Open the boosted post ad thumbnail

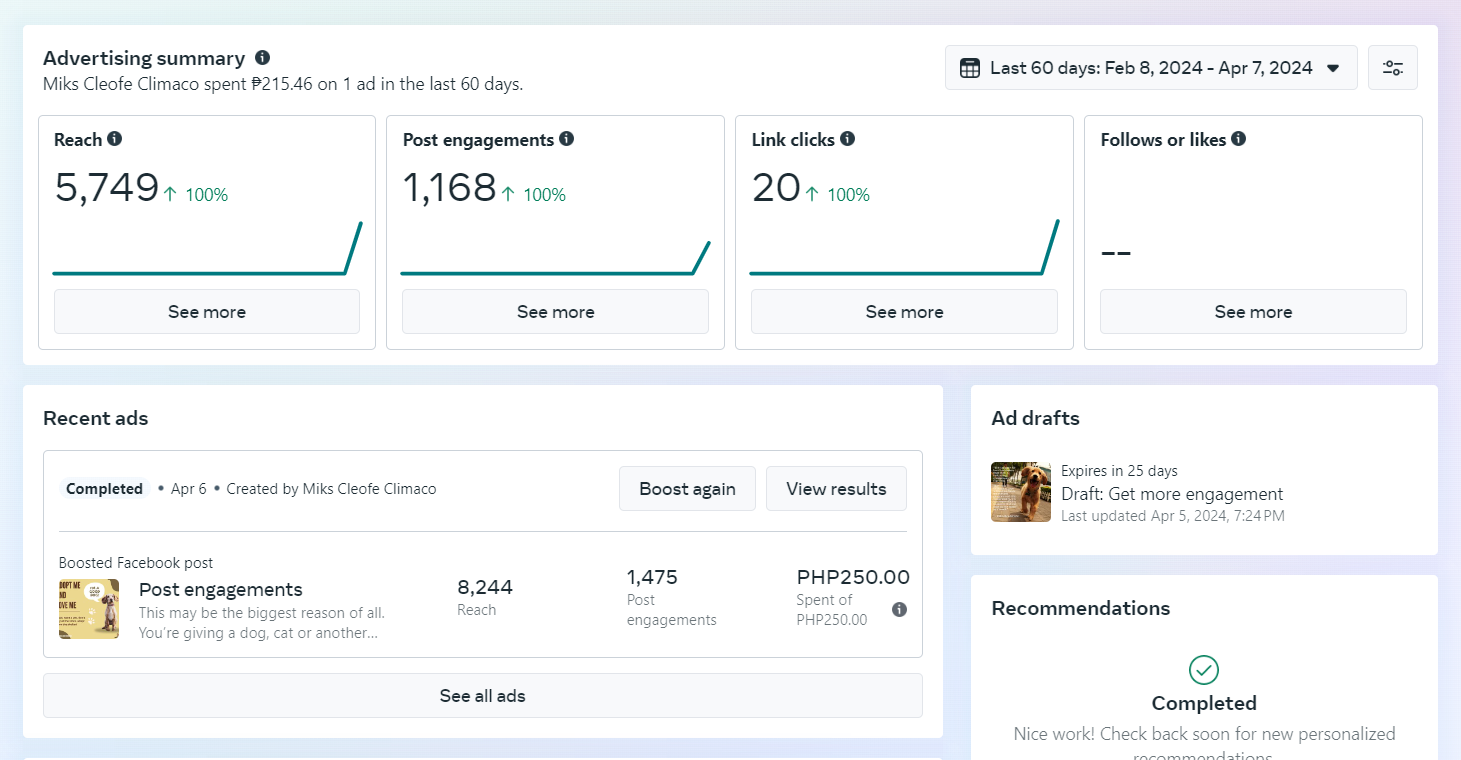click(89, 609)
